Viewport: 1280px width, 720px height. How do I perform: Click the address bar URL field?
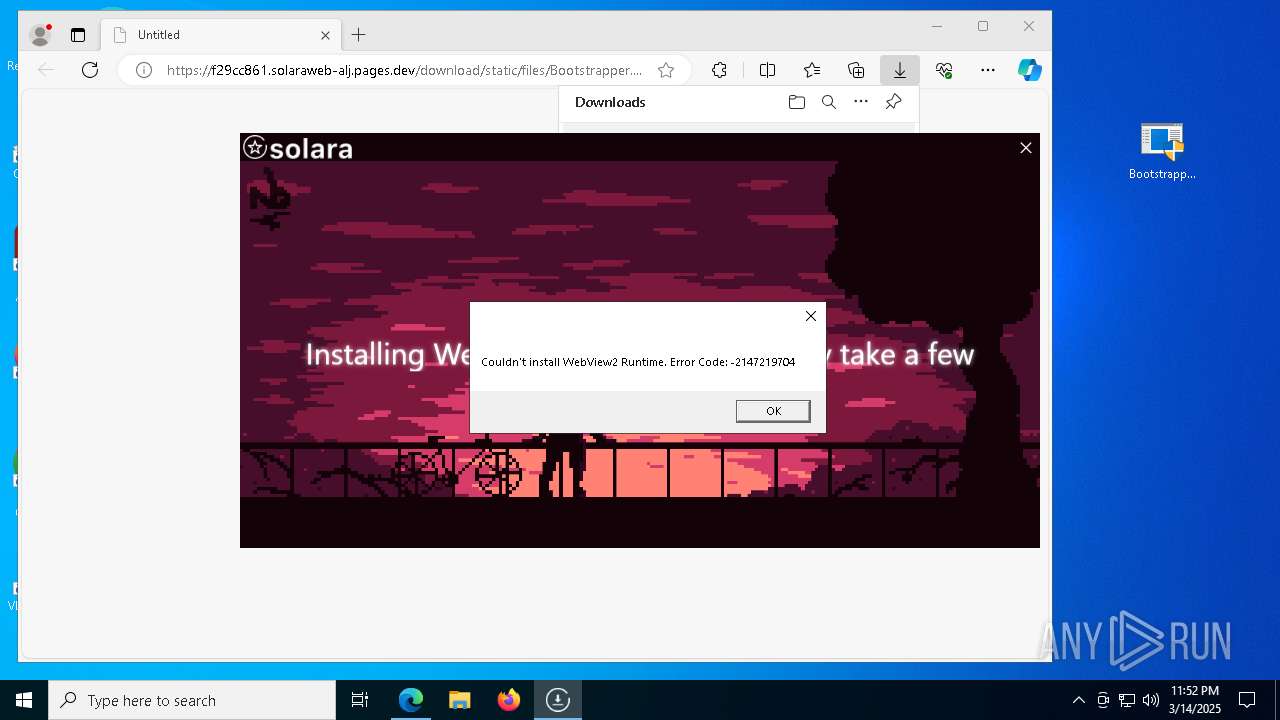[404, 70]
